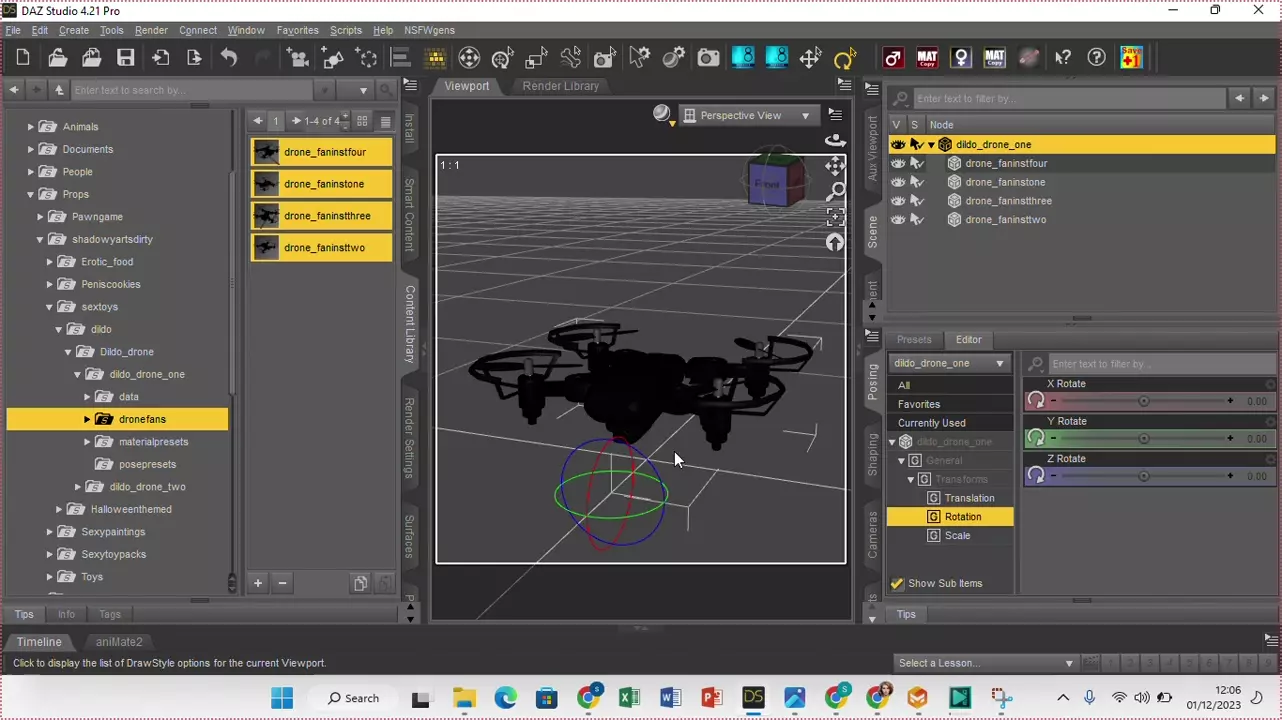Screen dimensions: 1282x720
Task: Select the Rotate tool in the toolbar
Action: pos(844,58)
